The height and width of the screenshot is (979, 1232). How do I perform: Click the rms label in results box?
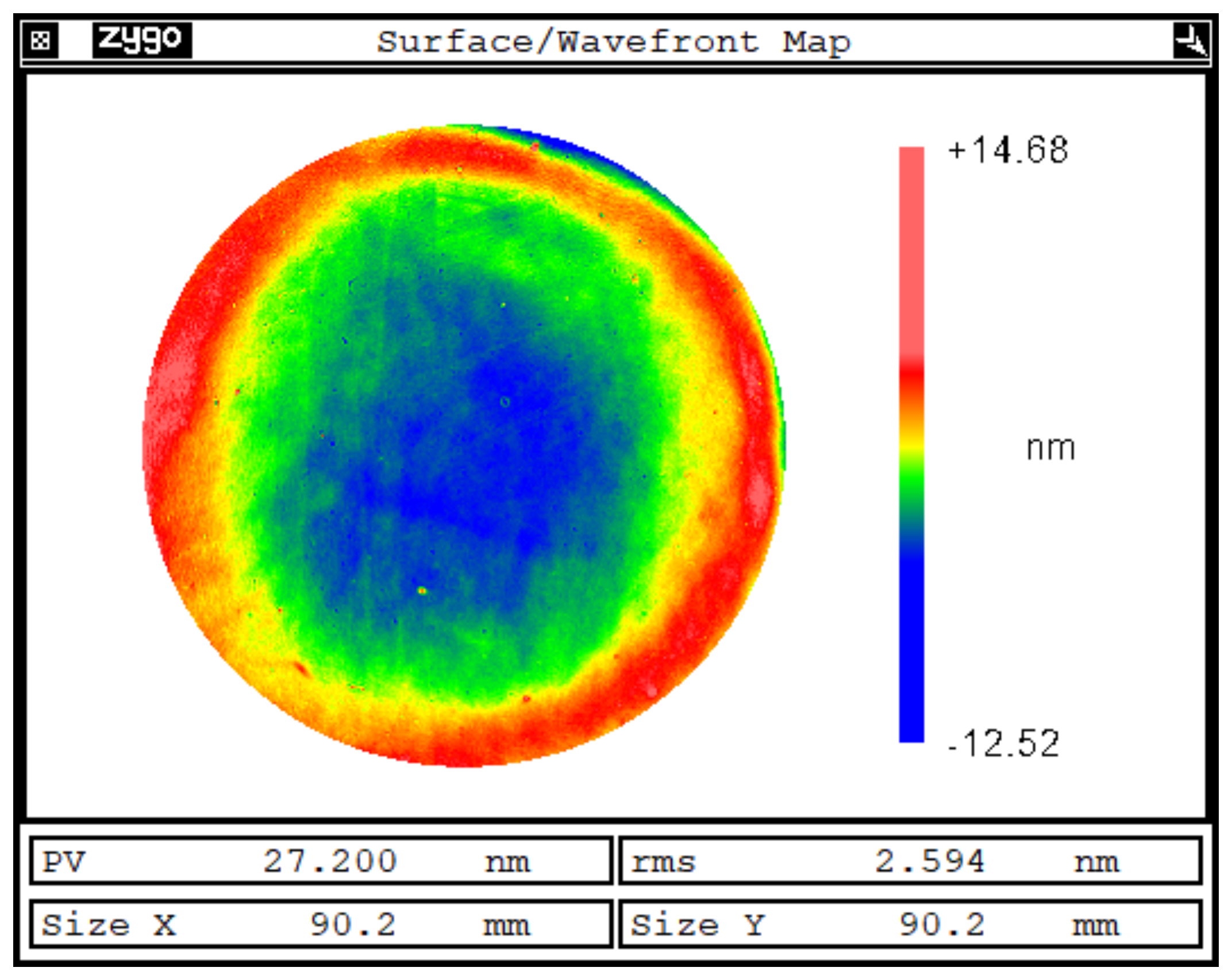click(663, 862)
